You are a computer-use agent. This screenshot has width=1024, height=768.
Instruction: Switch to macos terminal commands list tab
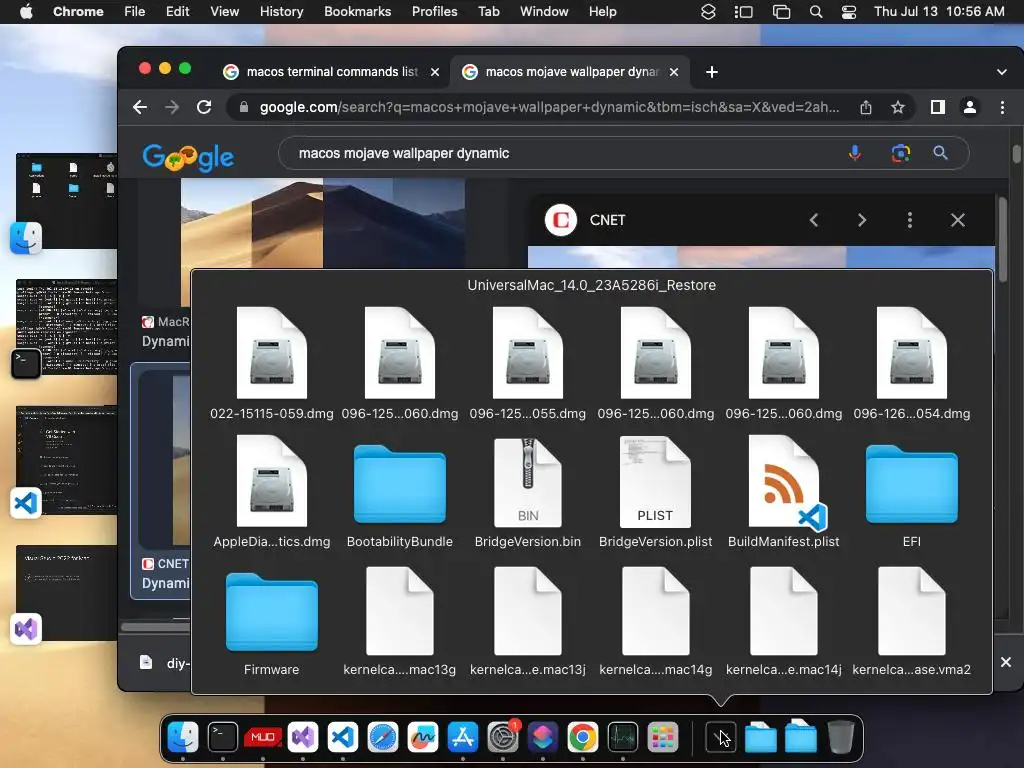pos(330,72)
